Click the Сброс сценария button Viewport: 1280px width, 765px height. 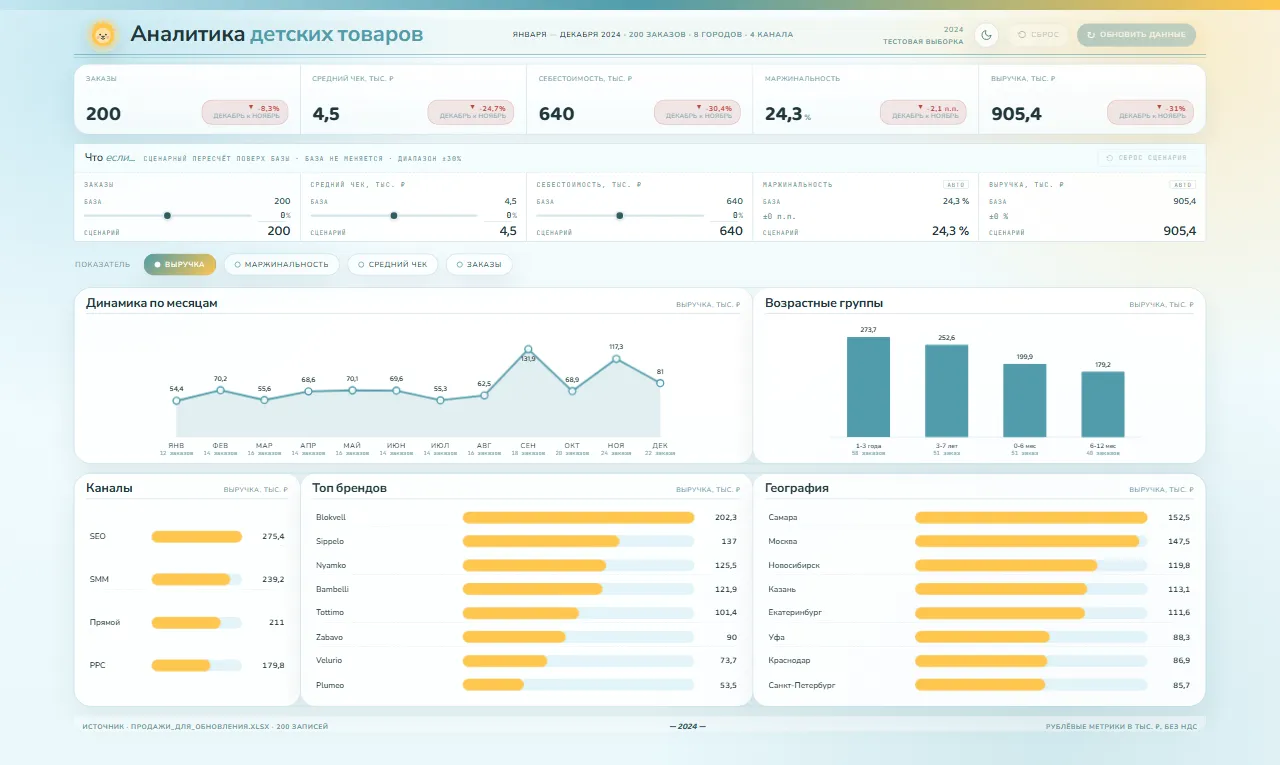[1147, 158]
